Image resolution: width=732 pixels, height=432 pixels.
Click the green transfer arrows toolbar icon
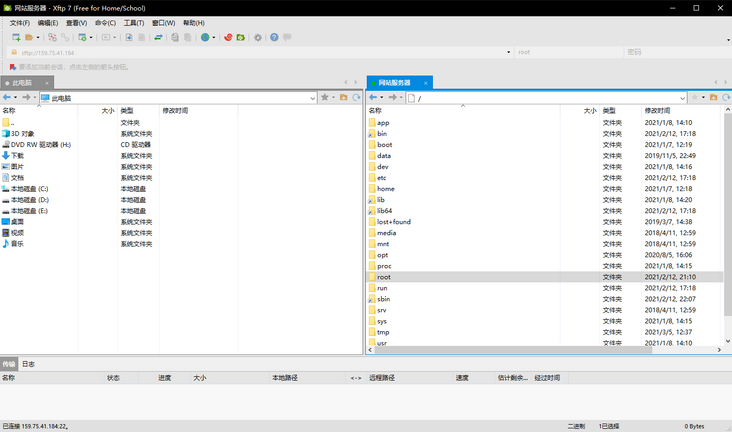pyautogui.click(x=158, y=37)
